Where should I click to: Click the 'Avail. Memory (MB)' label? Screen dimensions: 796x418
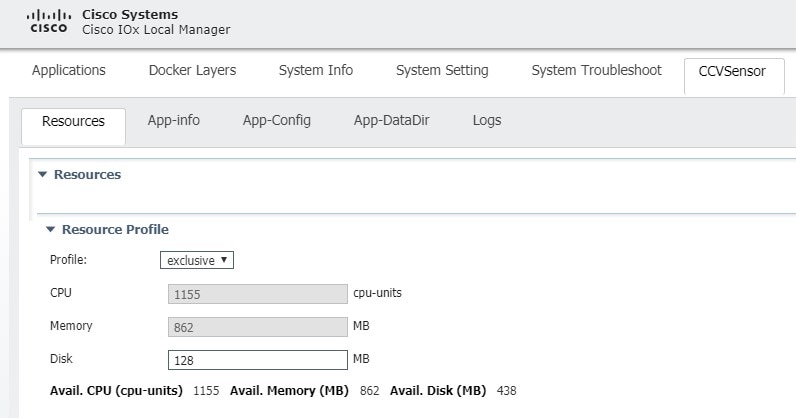tap(289, 391)
